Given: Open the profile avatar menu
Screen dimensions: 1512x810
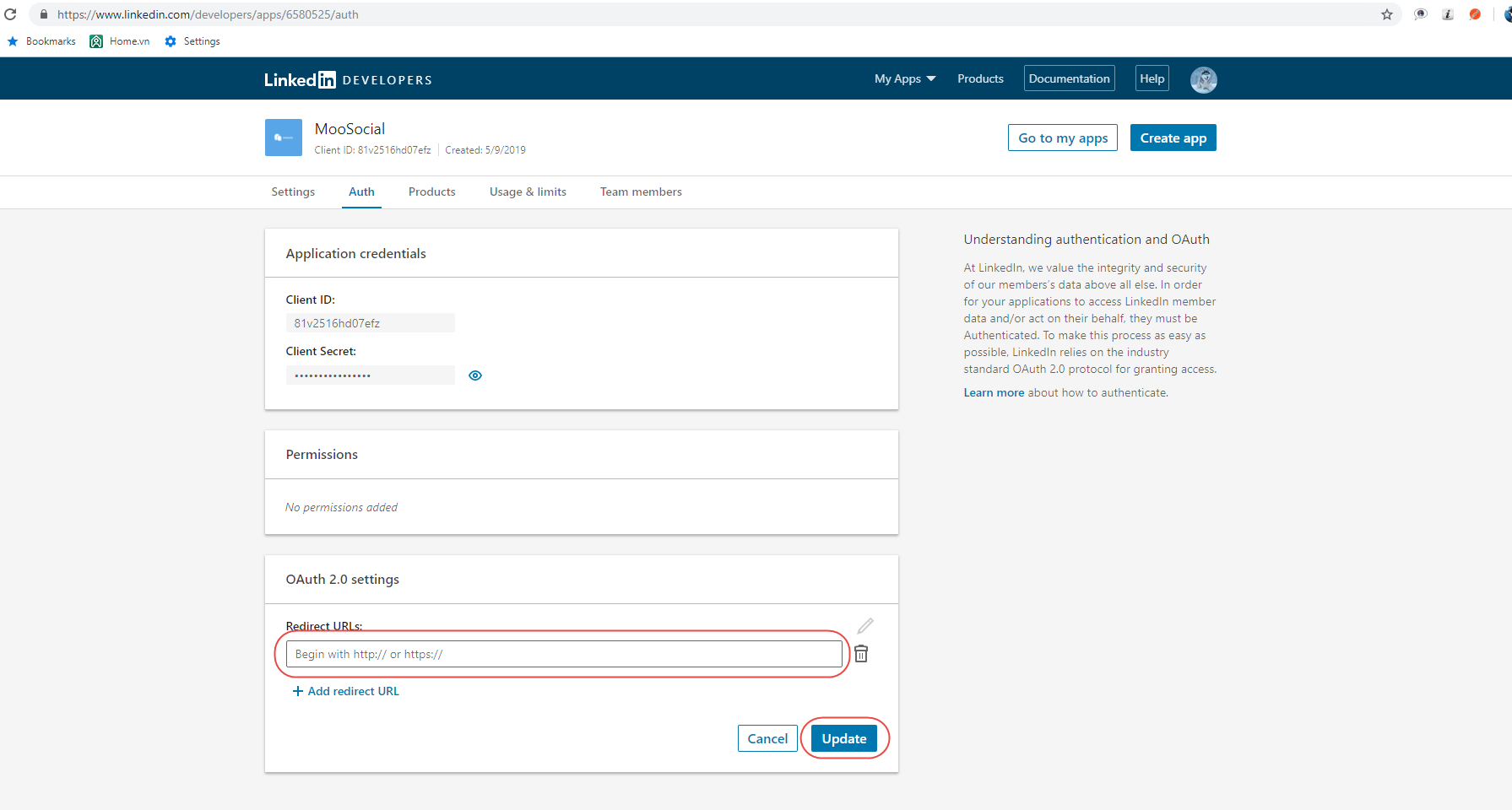Looking at the screenshot, I should coord(1203,79).
